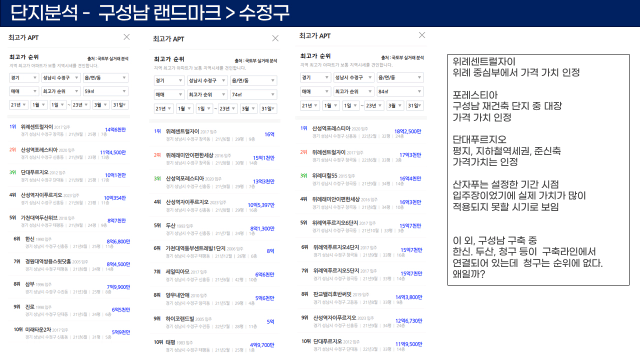640x360 pixels.
Task: Expand the 경기 province dropdown in the 59㎡ panel
Action: point(24,78)
